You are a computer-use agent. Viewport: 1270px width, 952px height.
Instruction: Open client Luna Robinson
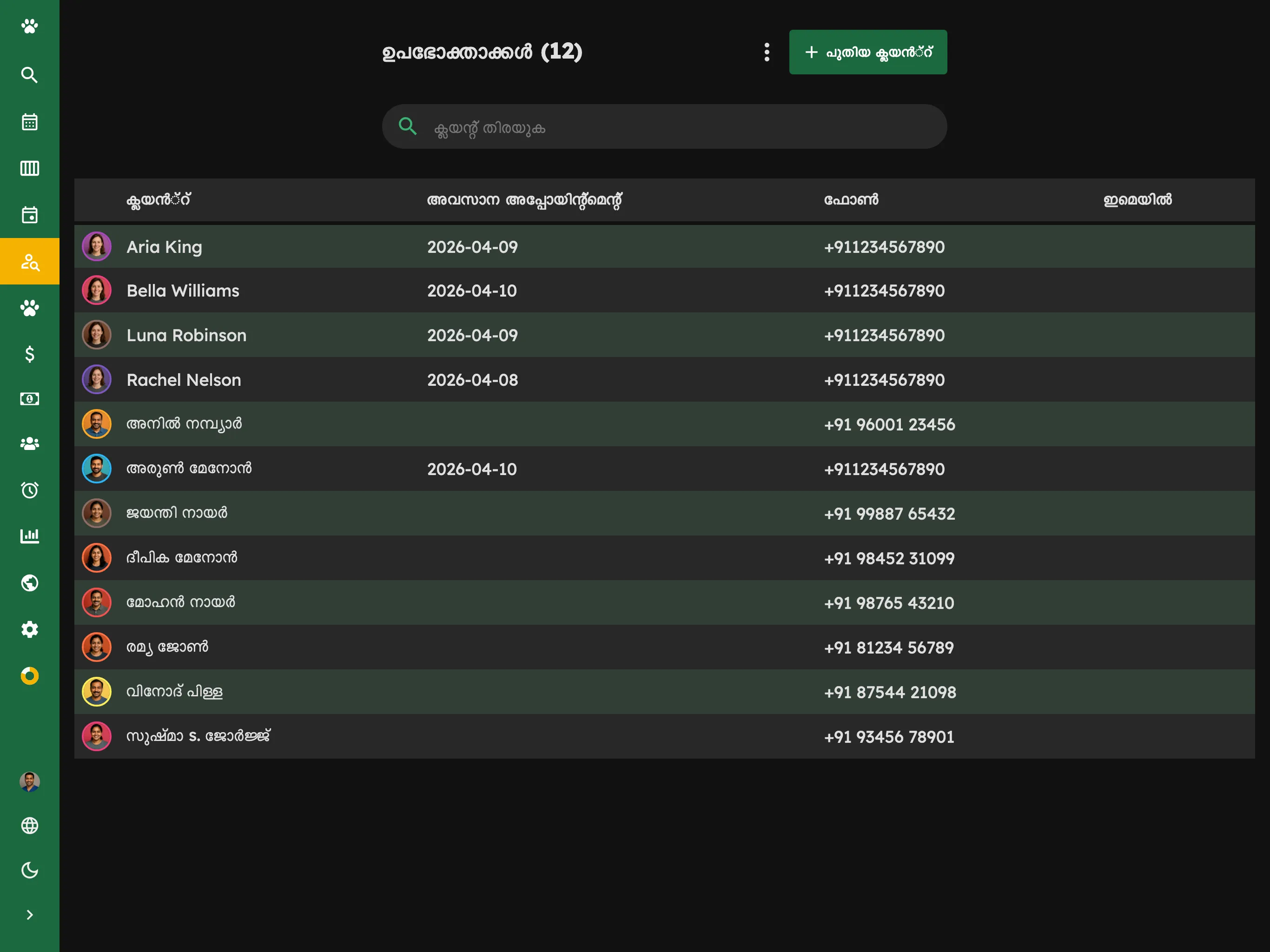(x=664, y=335)
